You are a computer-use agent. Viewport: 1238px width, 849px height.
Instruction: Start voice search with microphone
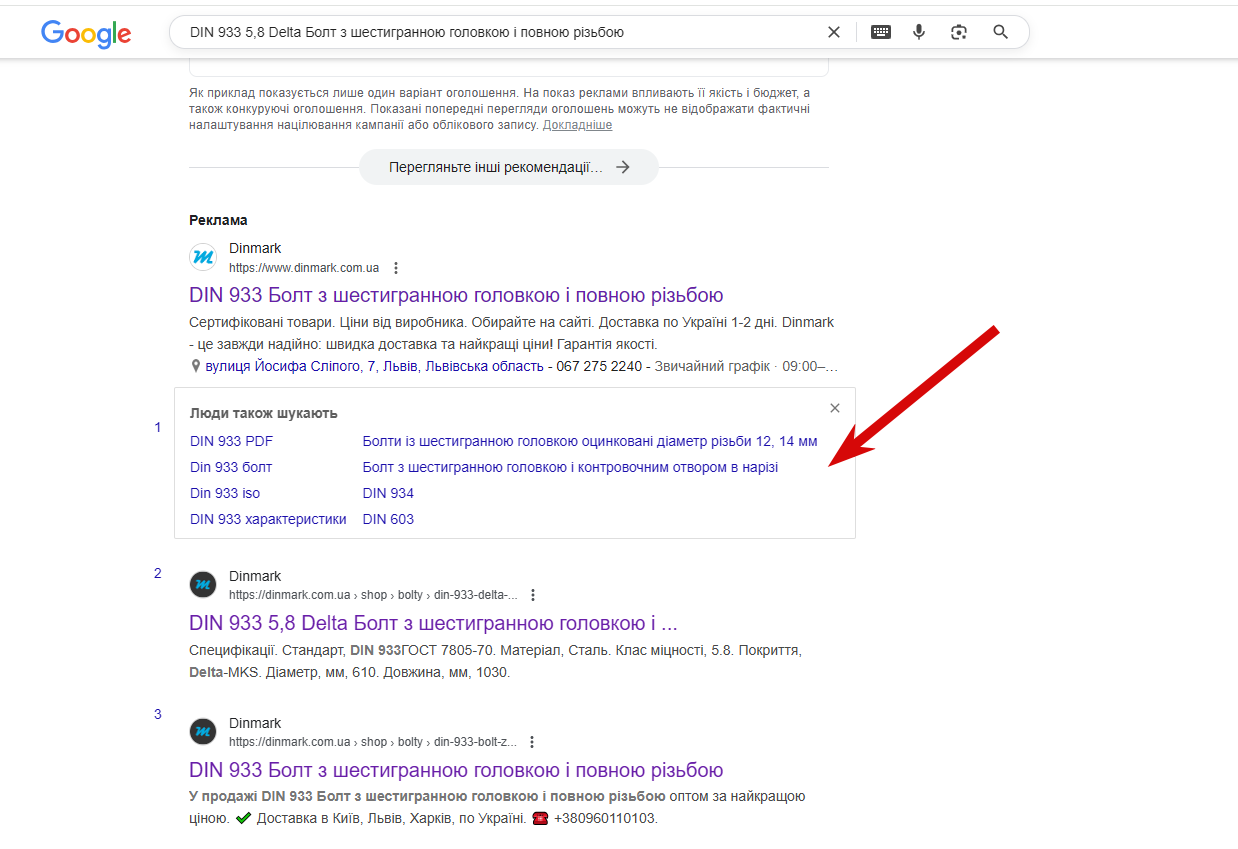point(919,32)
